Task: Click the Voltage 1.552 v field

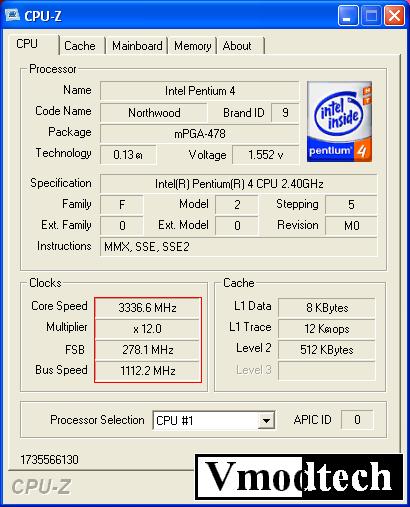Action: coord(265,155)
